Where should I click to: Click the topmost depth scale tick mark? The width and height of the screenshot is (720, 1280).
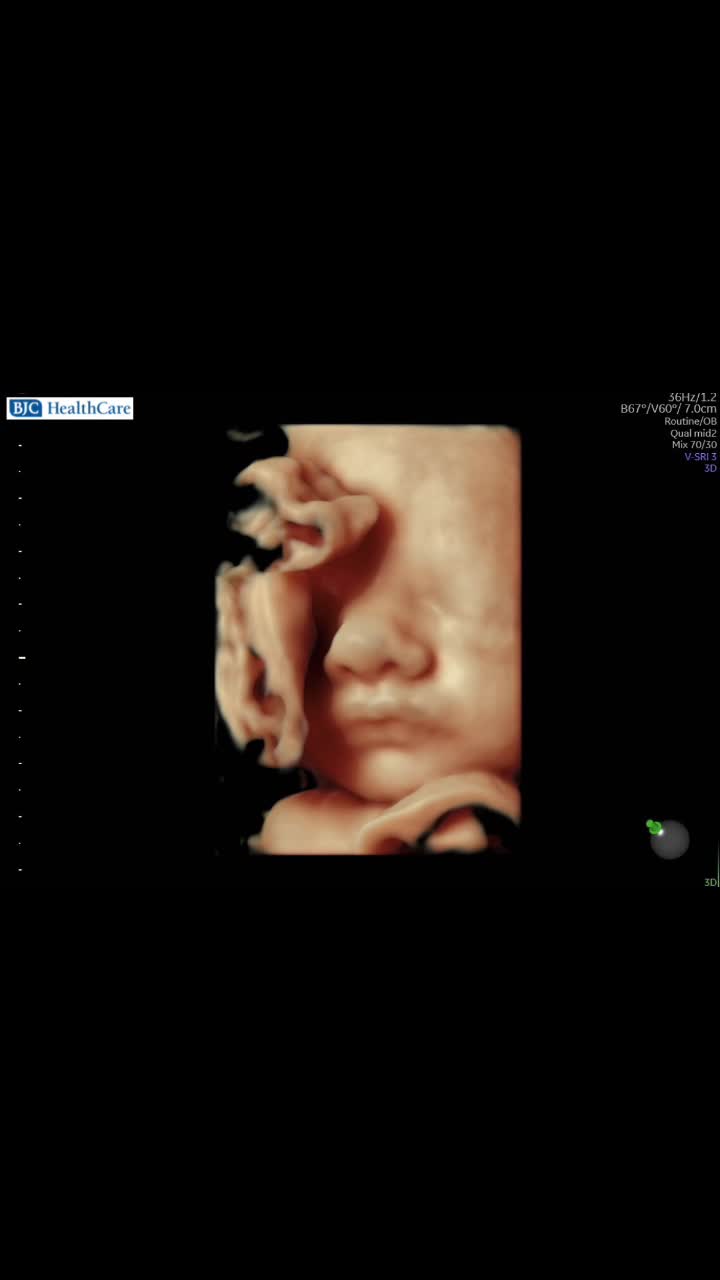pos(20,445)
